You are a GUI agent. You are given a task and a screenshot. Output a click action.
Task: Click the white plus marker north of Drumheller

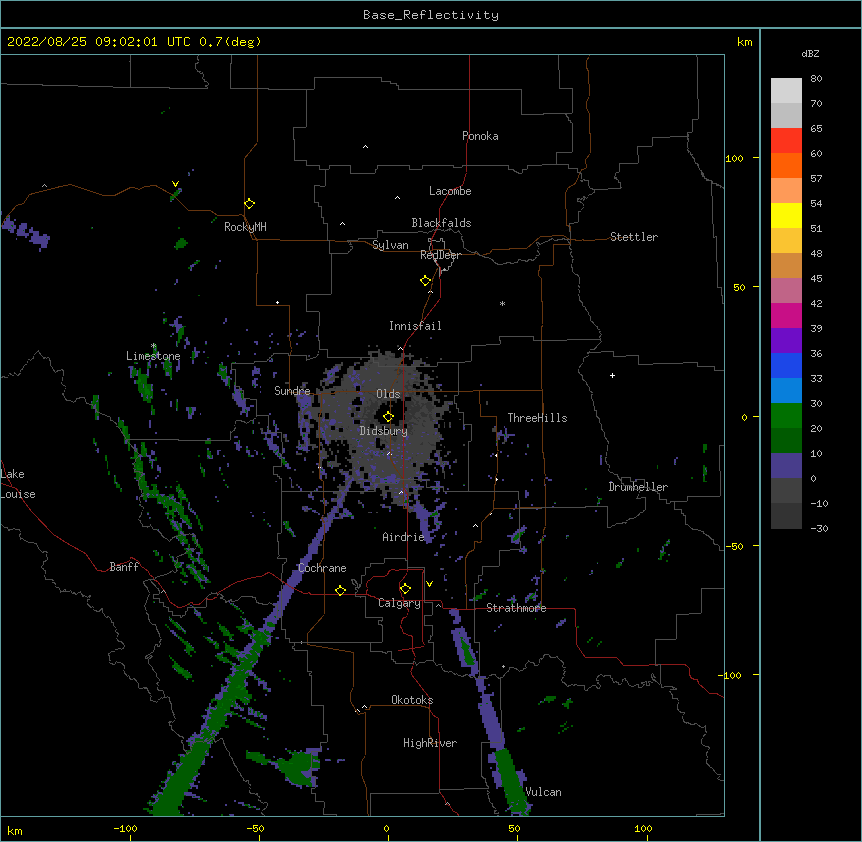click(612, 375)
